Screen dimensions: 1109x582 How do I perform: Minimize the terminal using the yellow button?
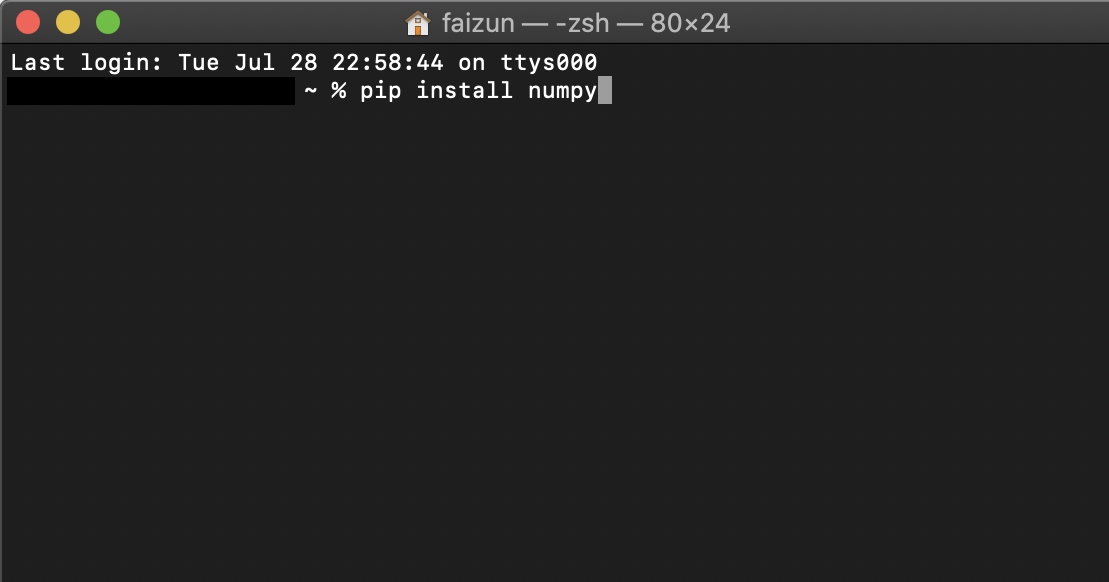tap(68, 22)
